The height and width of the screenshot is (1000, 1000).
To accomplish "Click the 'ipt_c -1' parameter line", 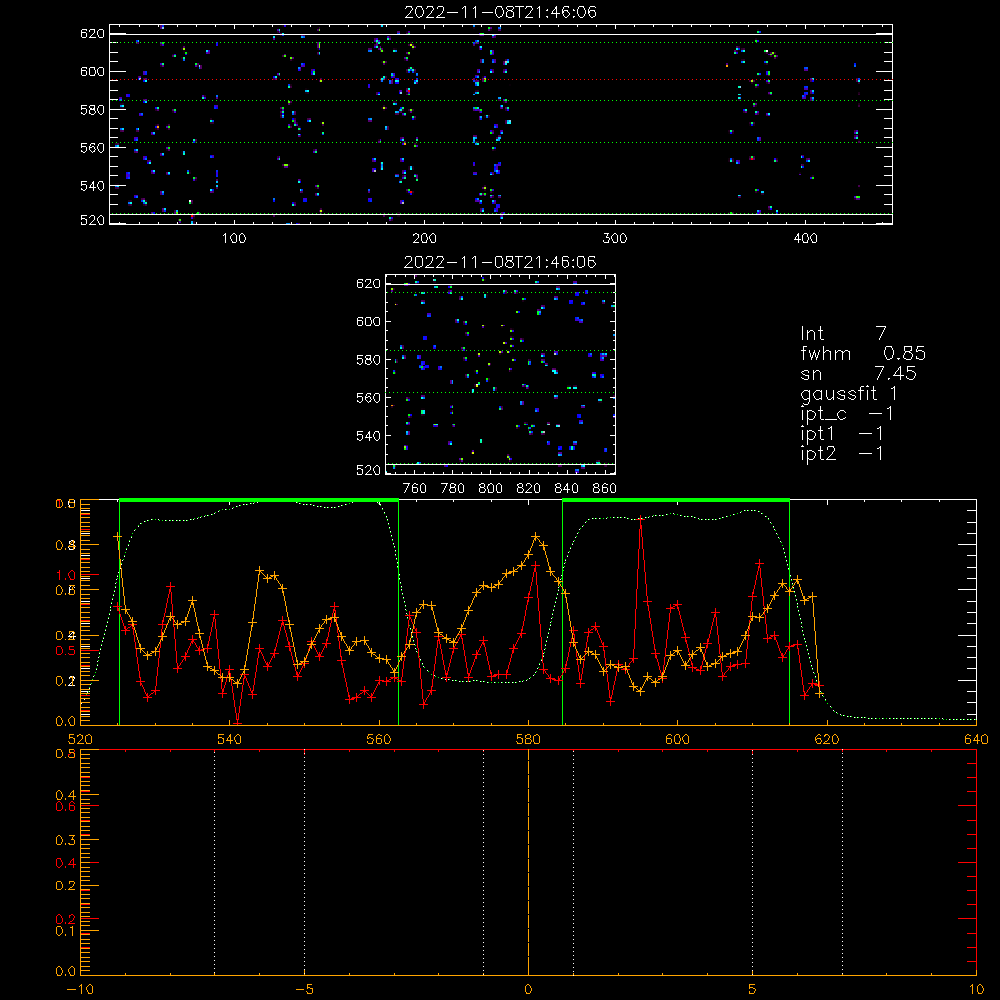I will coord(847,414).
